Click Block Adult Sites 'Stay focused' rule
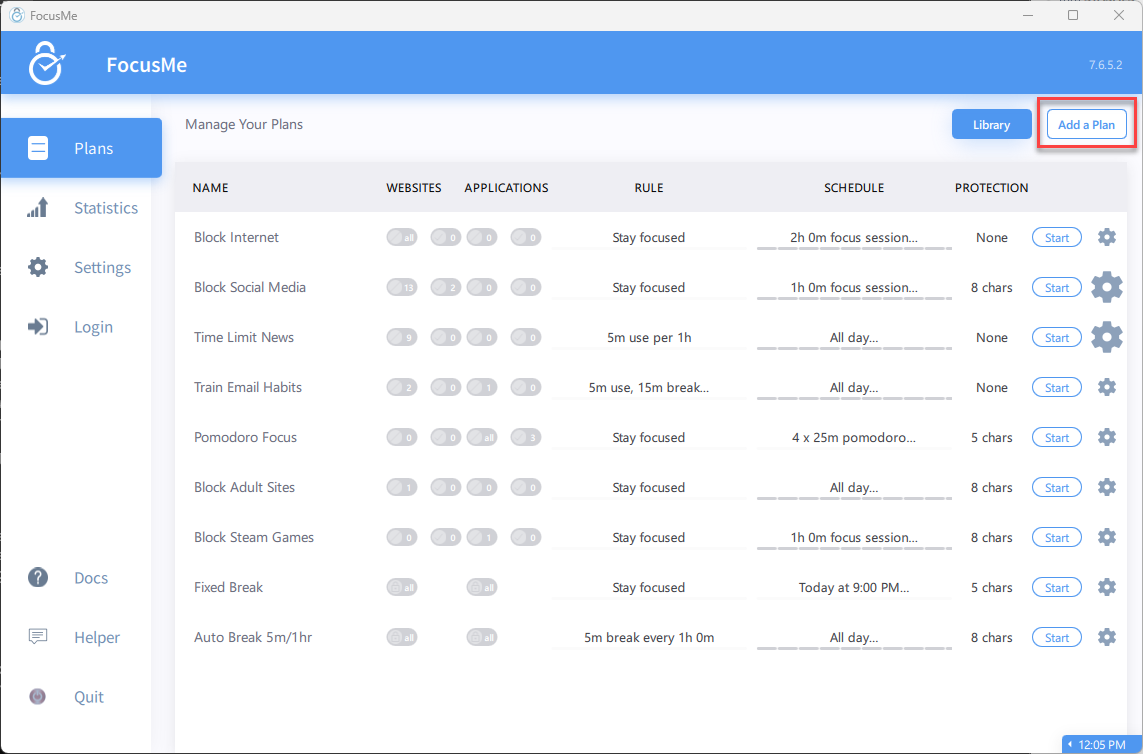The height and width of the screenshot is (754, 1143). pos(649,487)
